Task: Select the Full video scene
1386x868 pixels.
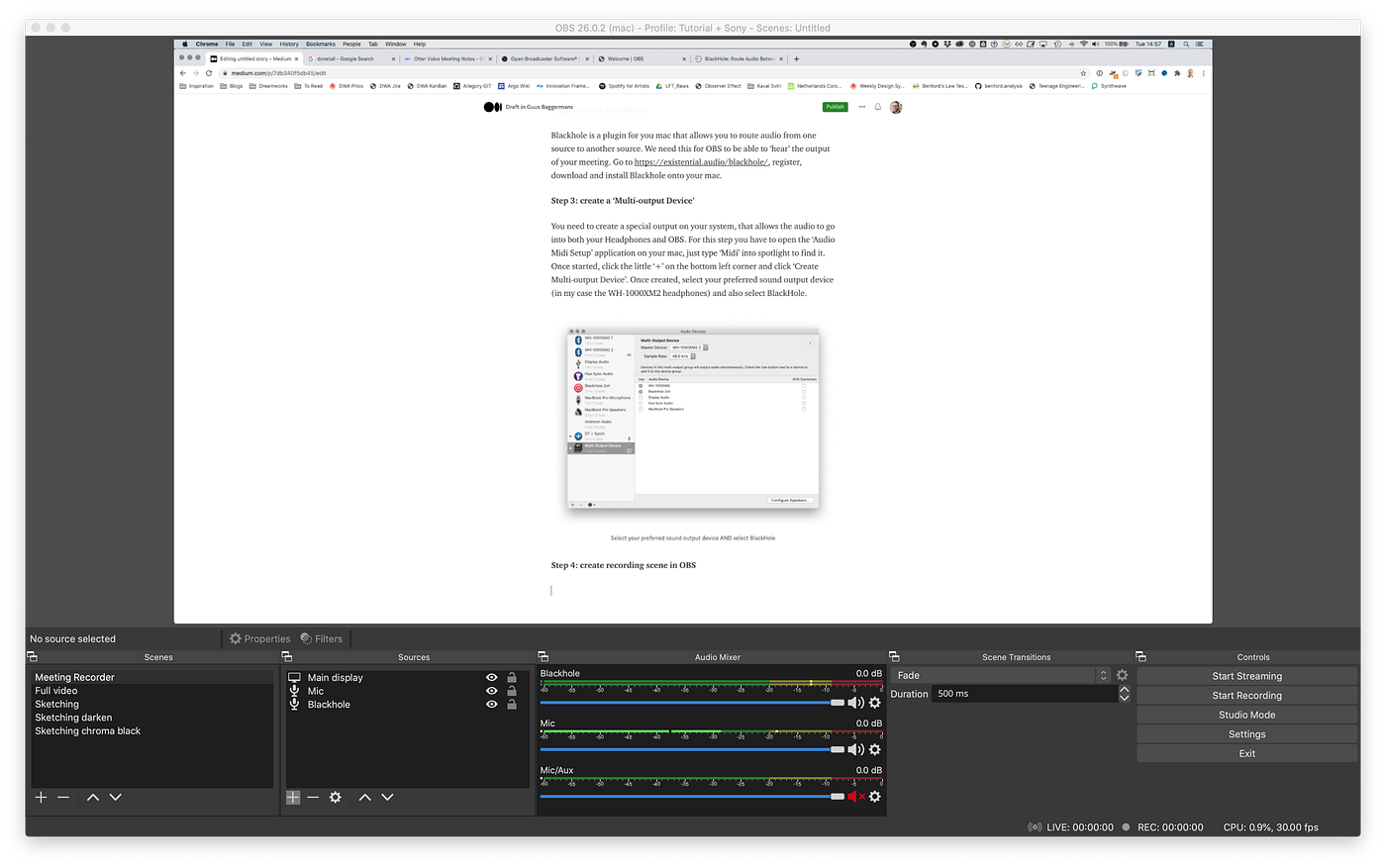Action: (x=152, y=691)
